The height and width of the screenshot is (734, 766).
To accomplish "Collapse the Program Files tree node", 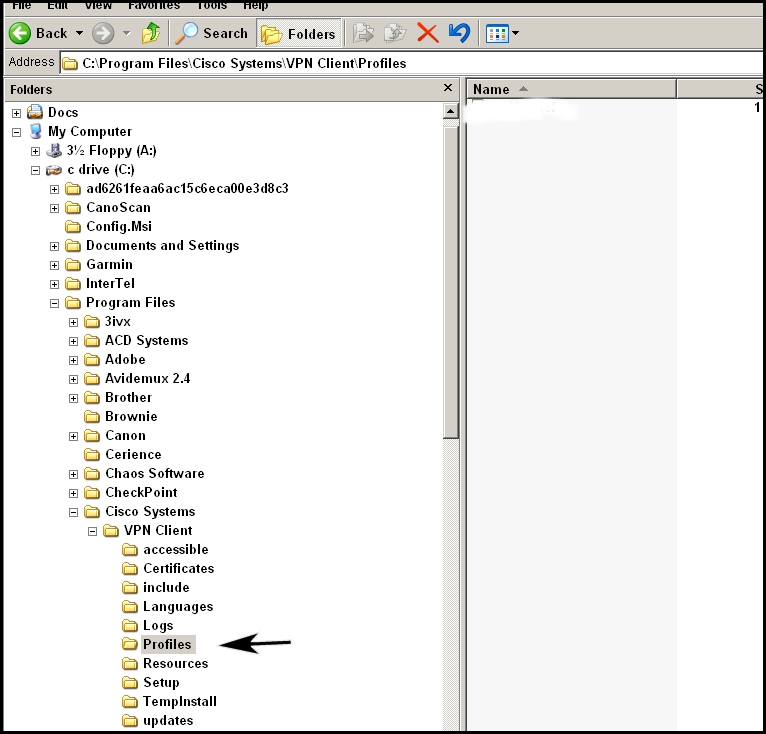I will pyautogui.click(x=54, y=303).
